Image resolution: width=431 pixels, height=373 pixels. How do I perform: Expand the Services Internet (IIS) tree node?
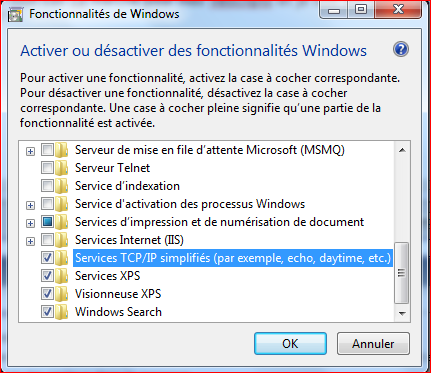(x=30, y=241)
